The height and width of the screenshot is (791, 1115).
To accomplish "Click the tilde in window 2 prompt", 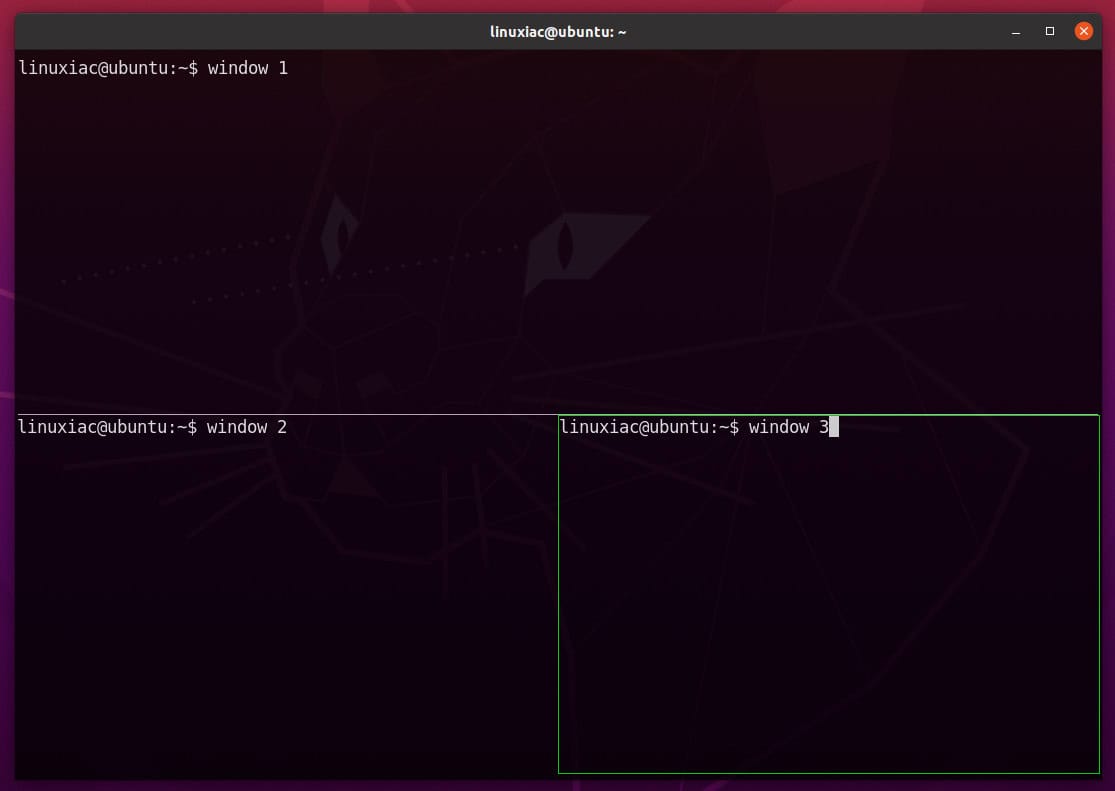I will click(x=182, y=427).
